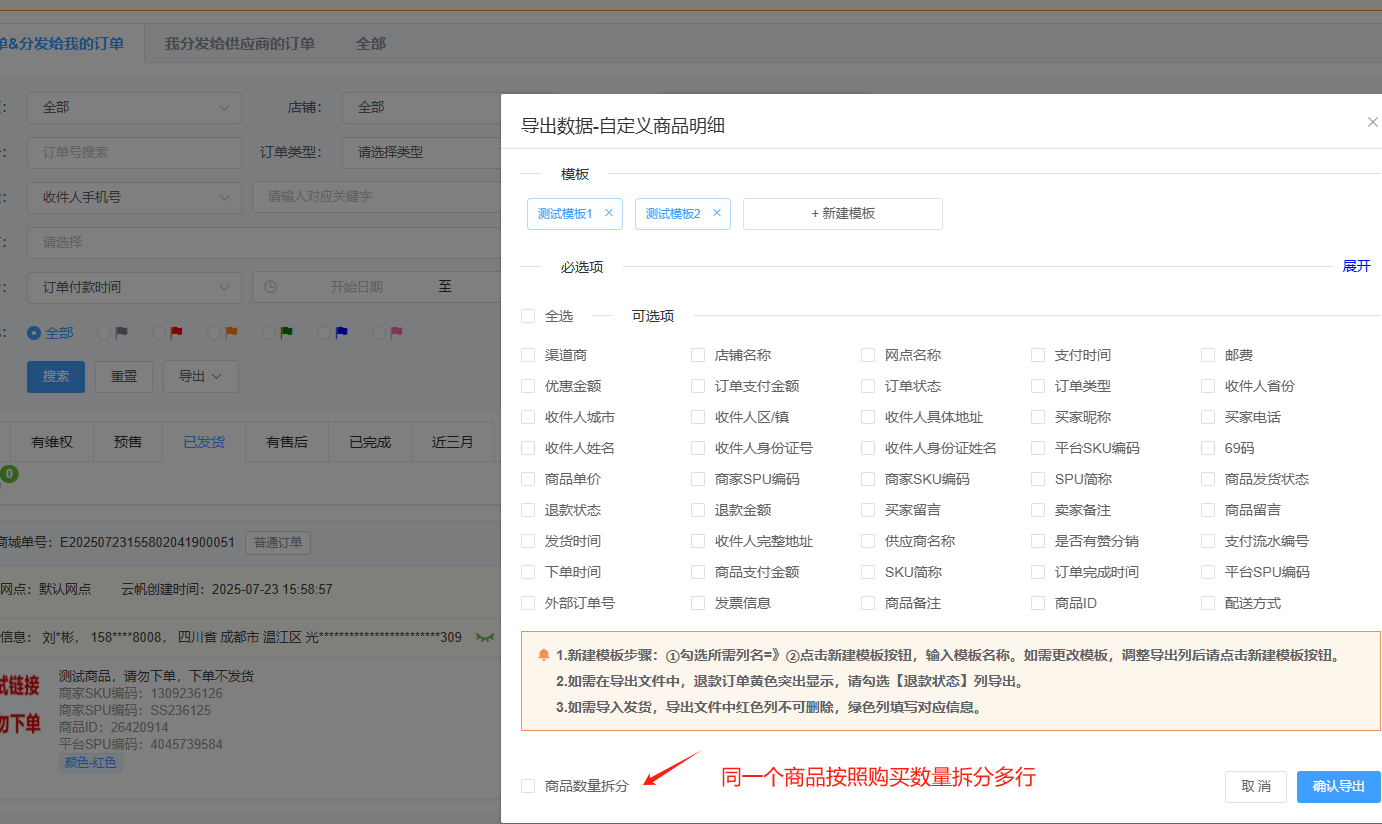Click the bell icon in the notice box
Viewport: 1382px width, 824px height.
[x=543, y=655]
